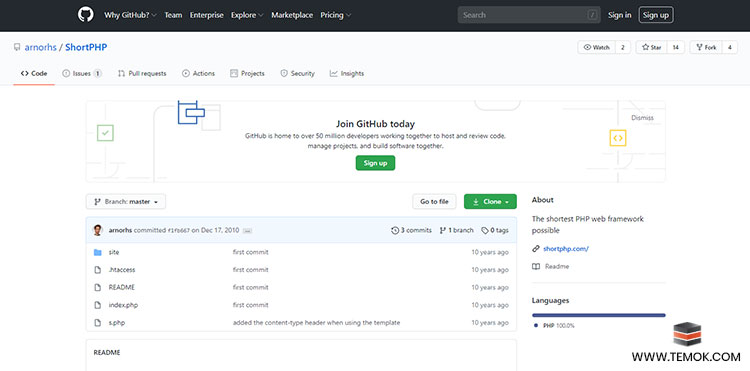Open the Explore dropdown menu
Image resolution: width=750 pixels, height=371 pixels.
tap(247, 15)
